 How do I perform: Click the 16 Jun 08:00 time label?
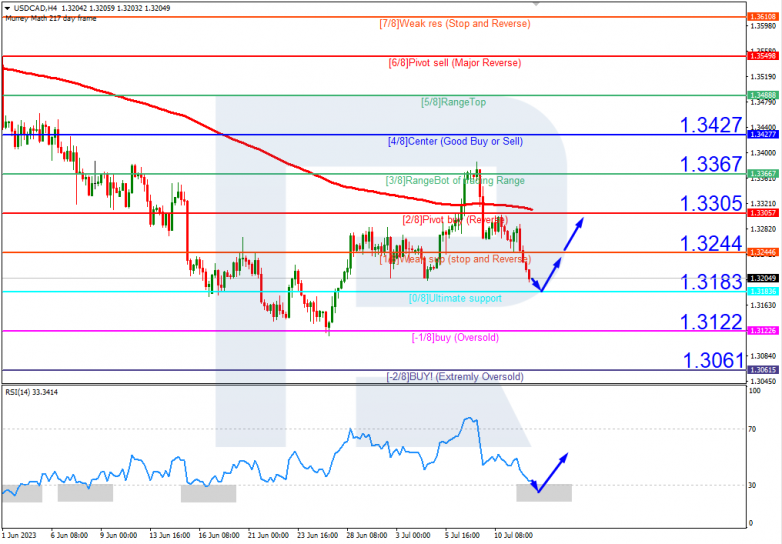[219, 536]
